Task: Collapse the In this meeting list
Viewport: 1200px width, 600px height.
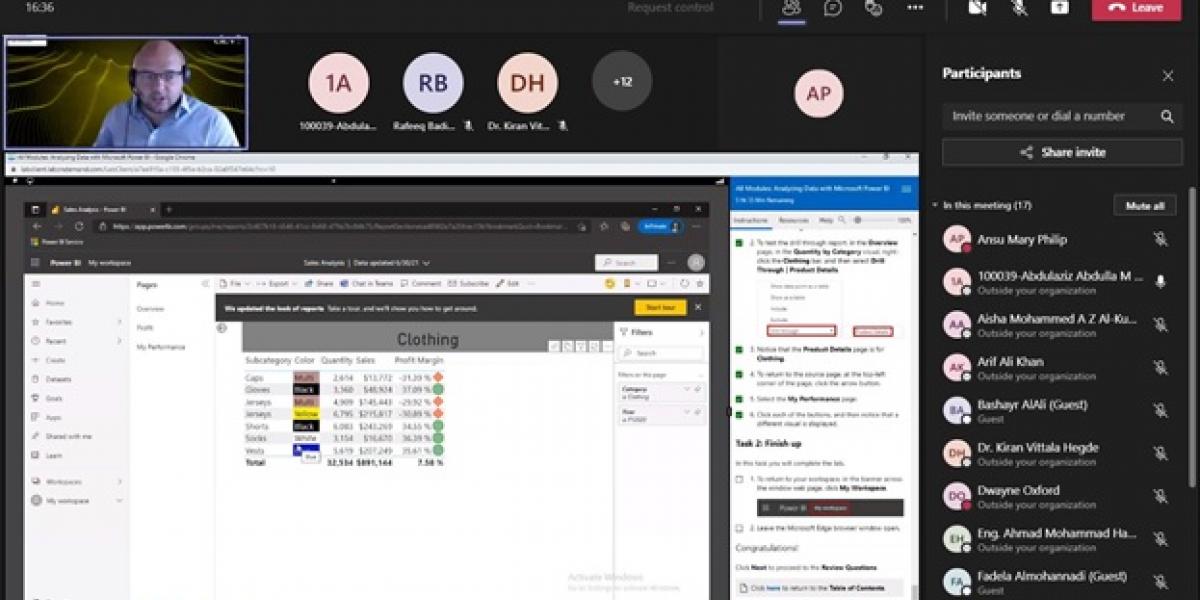Action: (935, 205)
